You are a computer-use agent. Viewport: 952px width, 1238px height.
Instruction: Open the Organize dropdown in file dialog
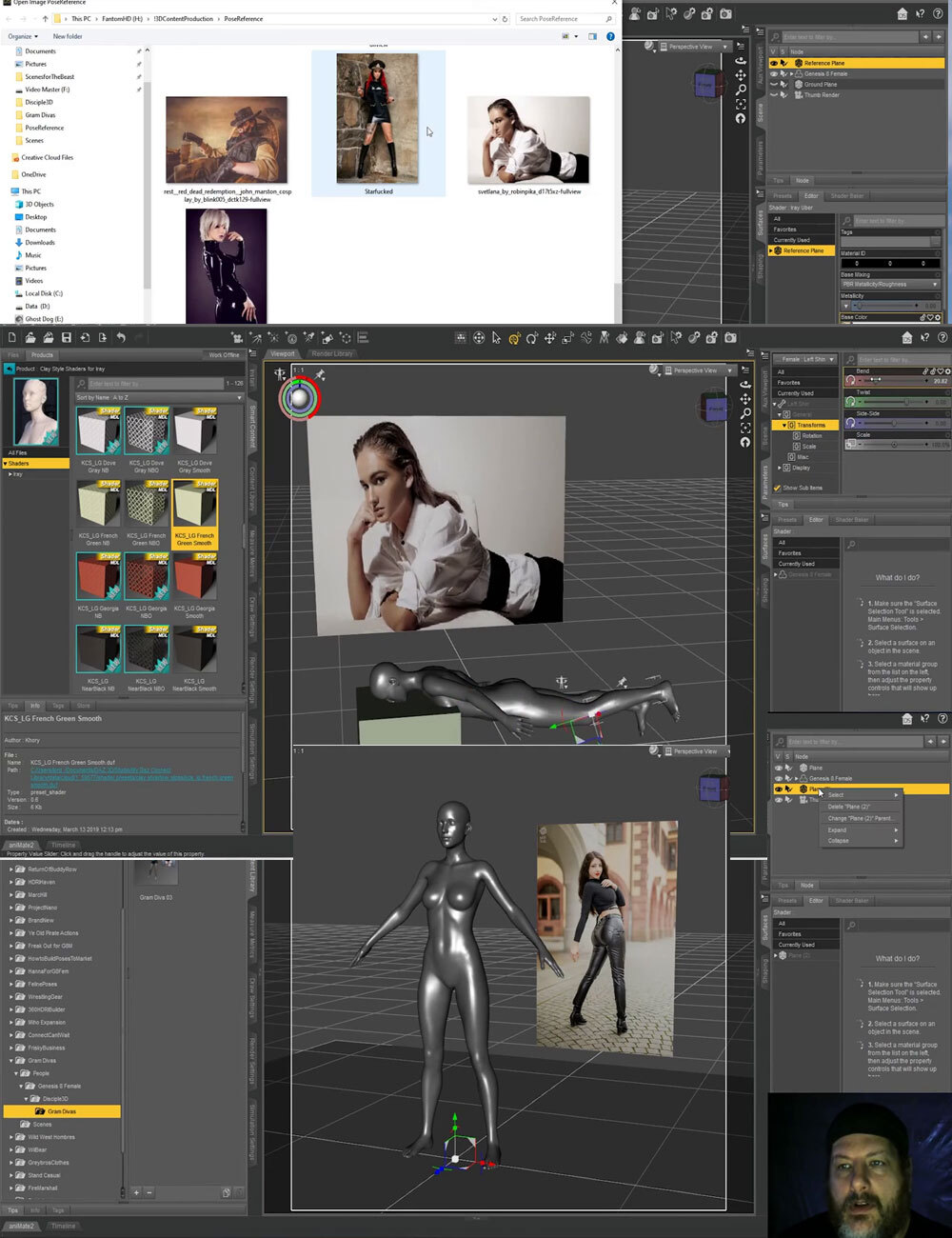tap(21, 36)
